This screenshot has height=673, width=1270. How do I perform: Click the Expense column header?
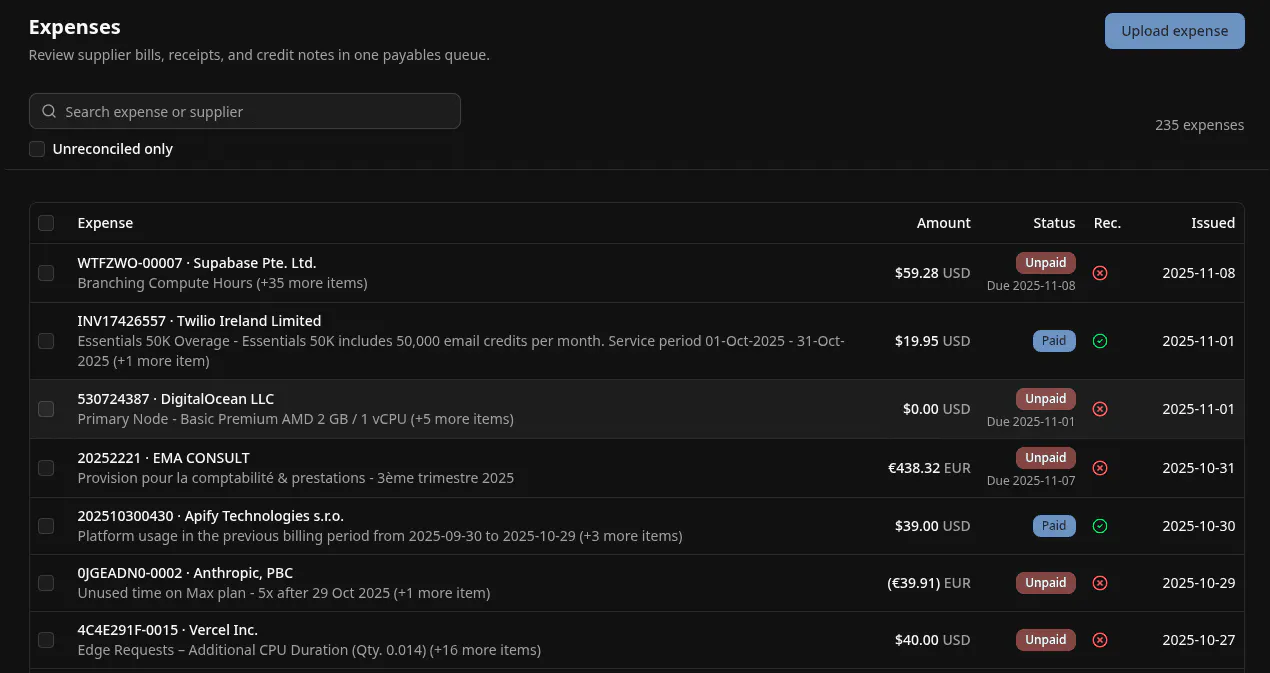[x=105, y=223]
